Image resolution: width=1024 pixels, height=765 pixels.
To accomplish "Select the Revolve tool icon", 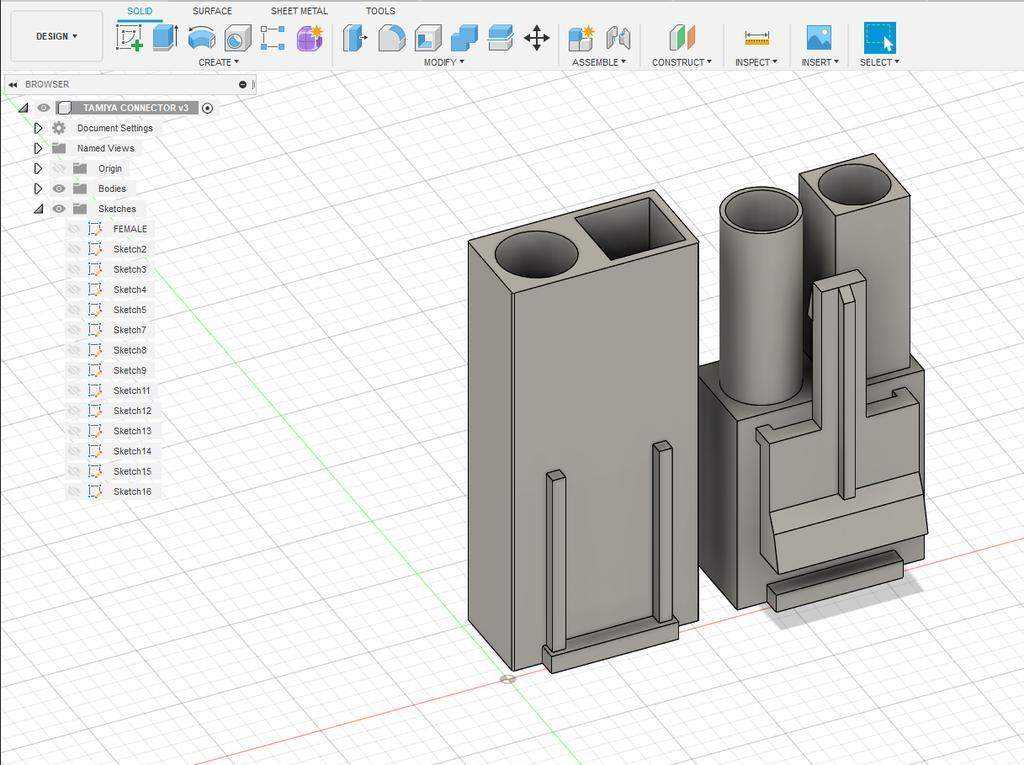I will pos(201,38).
